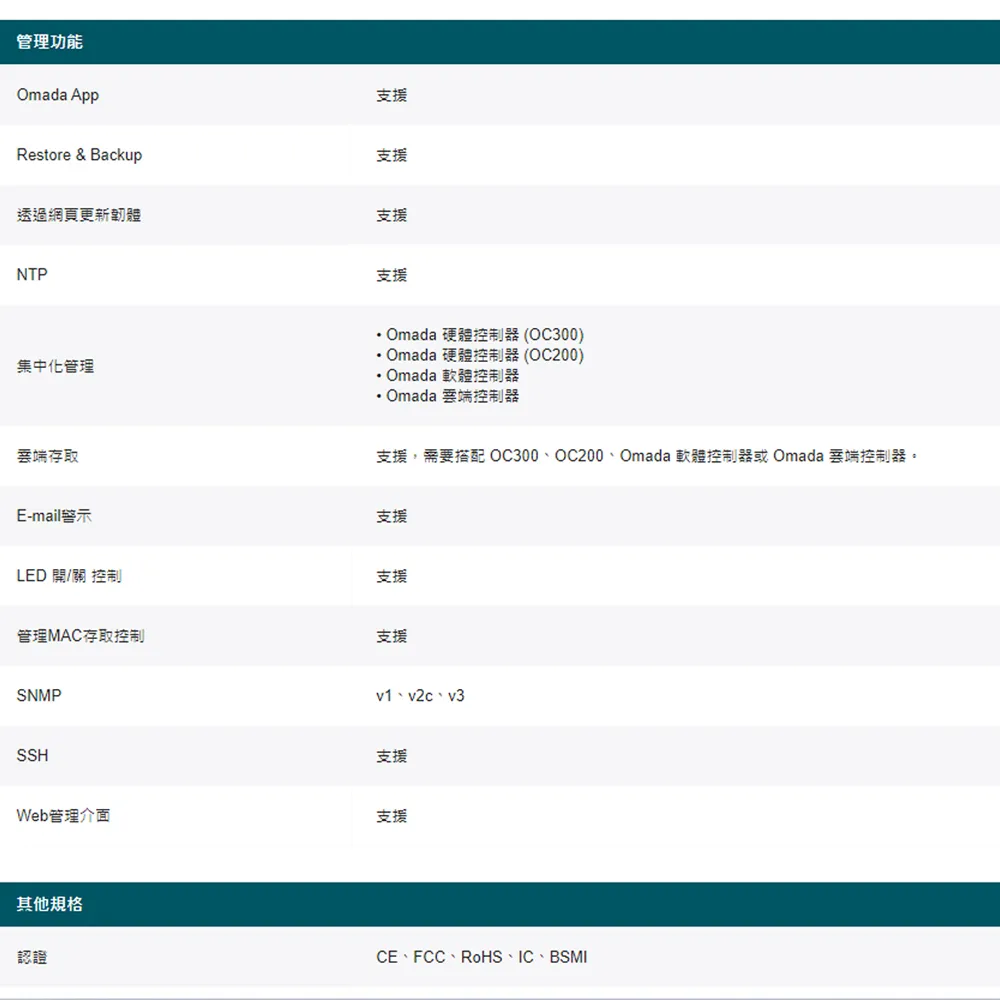Select the 管理MAC存取控制 label
The height and width of the screenshot is (1000, 1000).
(80, 636)
